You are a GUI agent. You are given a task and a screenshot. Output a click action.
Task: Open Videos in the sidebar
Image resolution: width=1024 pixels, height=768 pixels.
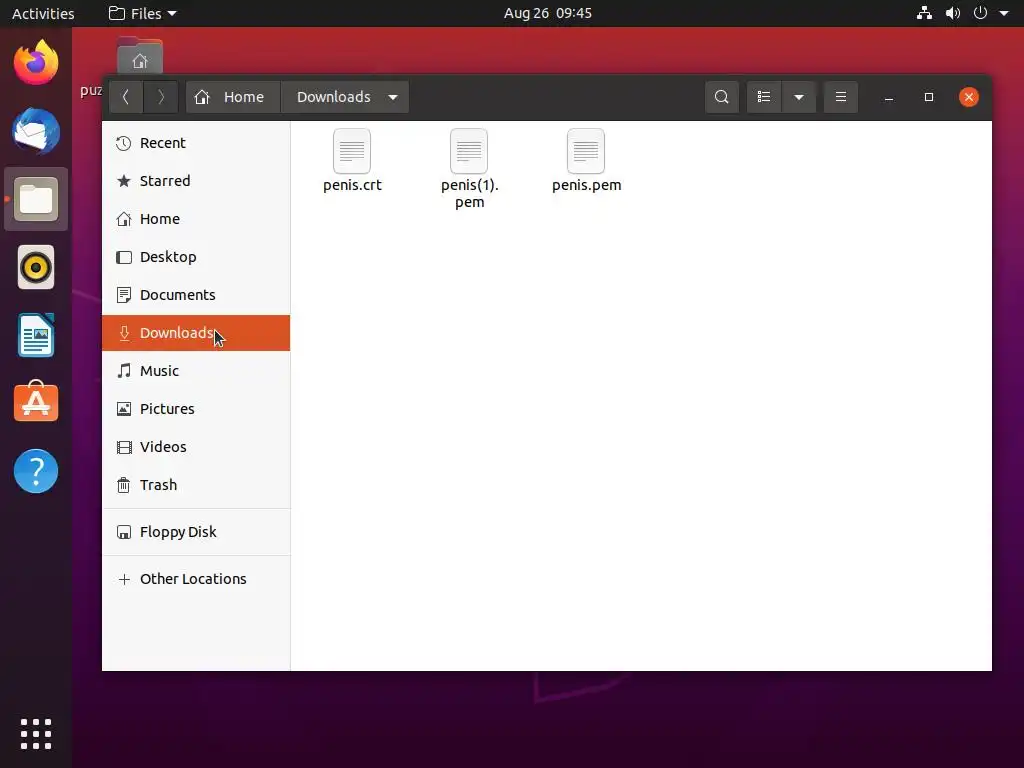[196, 447]
